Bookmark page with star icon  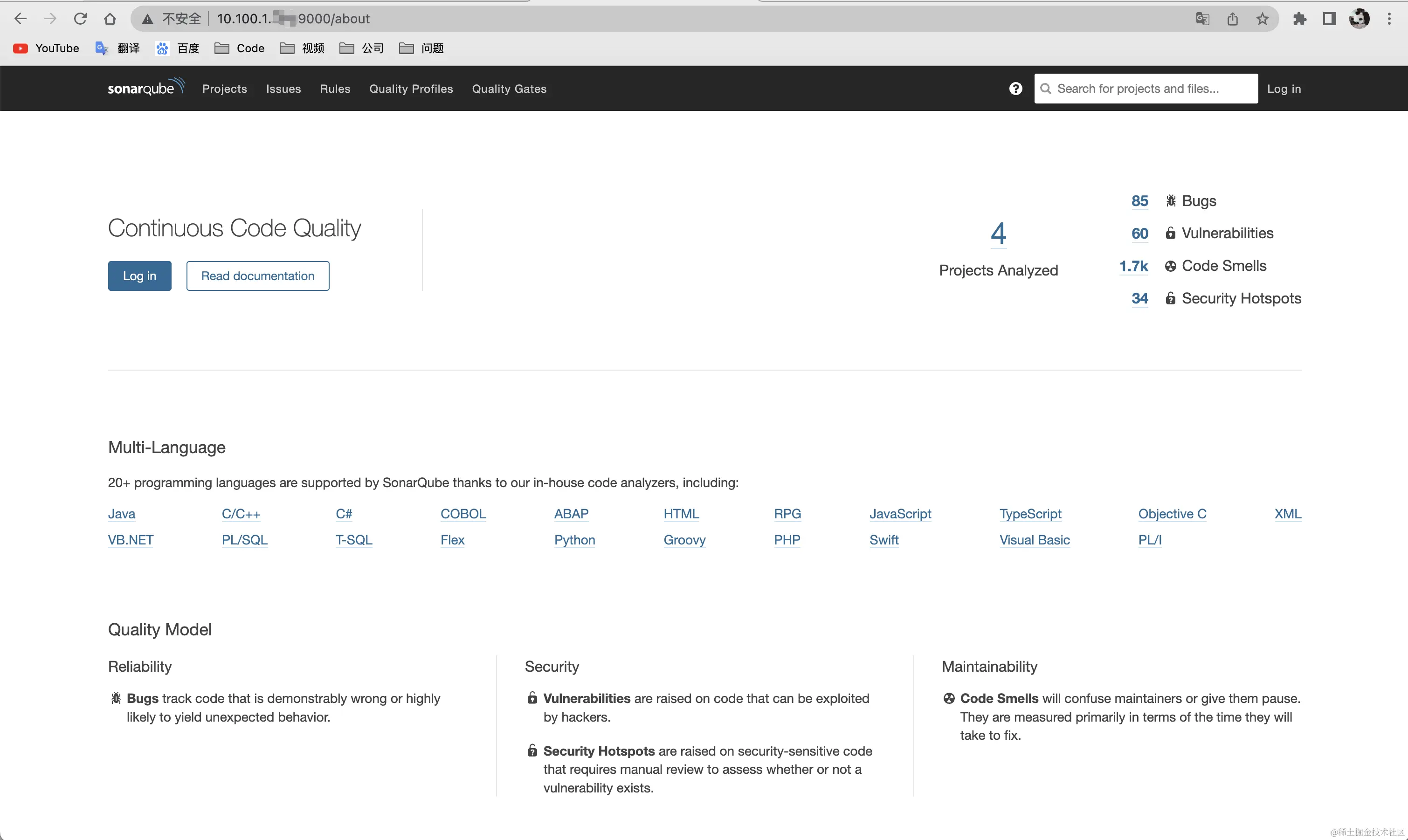pyautogui.click(x=1262, y=19)
